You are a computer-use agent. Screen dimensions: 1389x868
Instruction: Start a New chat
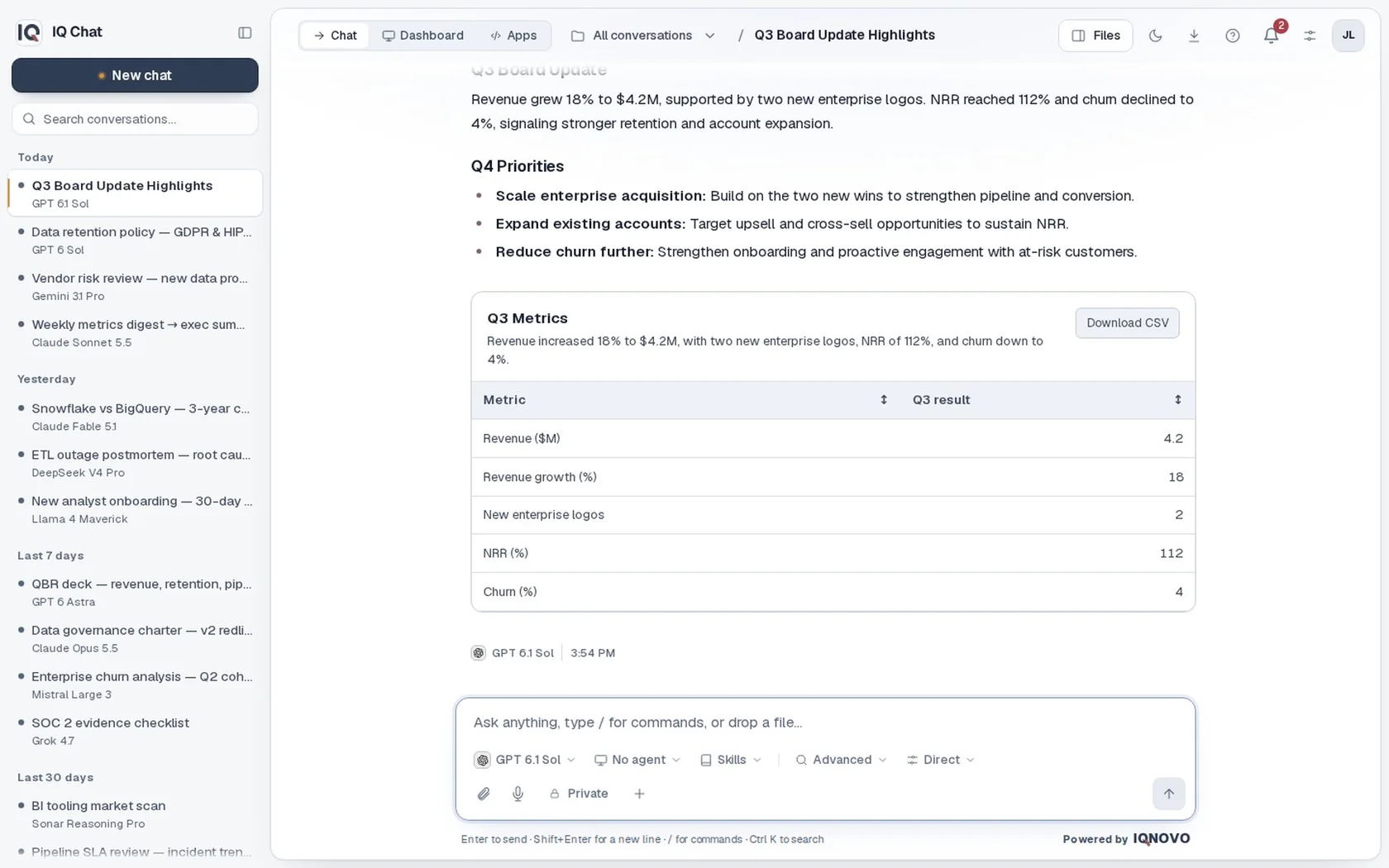pyautogui.click(x=135, y=75)
